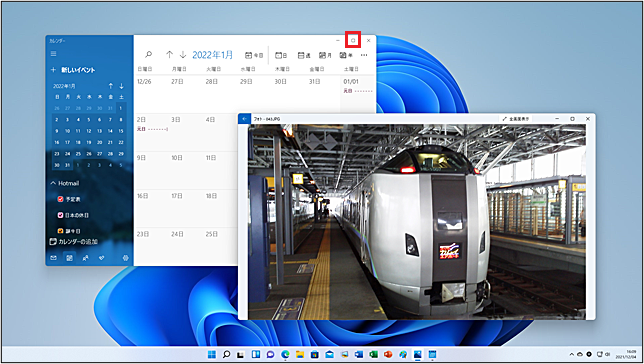
Task: Open File Explorer from taskbar
Action: [300, 354]
